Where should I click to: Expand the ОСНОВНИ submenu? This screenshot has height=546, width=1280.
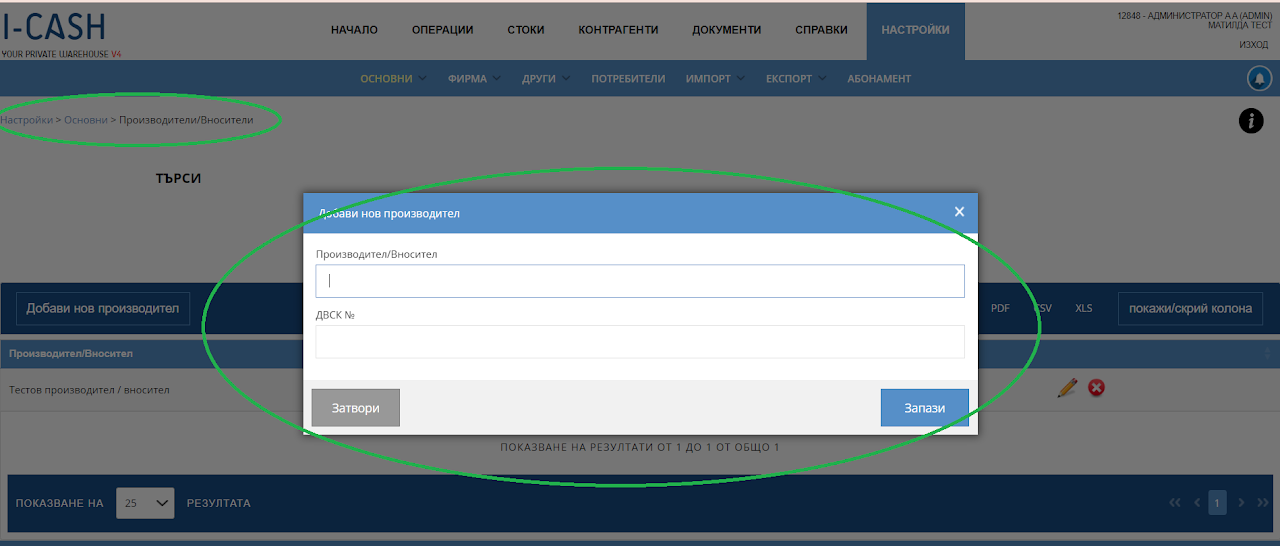tap(393, 79)
